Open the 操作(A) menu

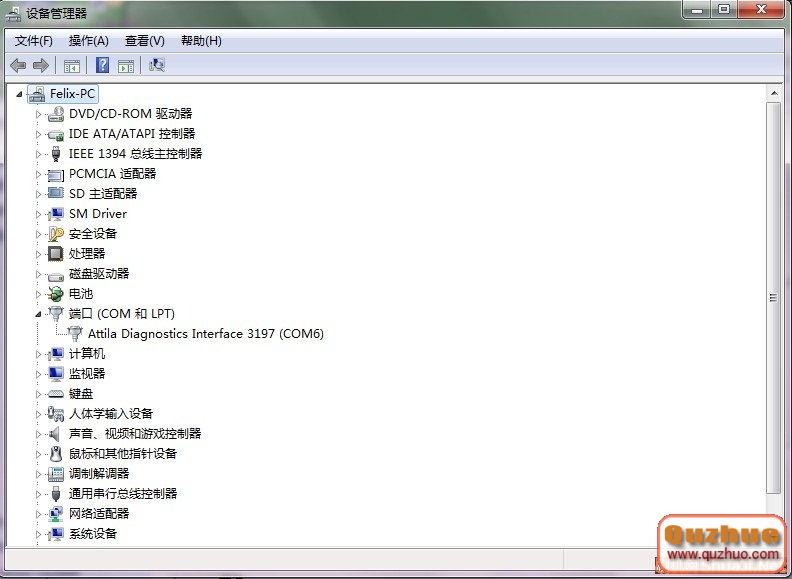click(x=89, y=41)
